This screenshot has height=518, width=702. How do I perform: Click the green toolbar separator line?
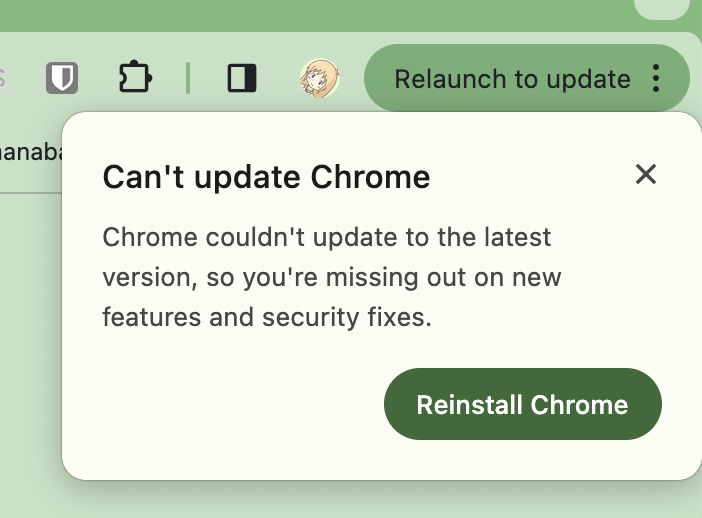click(x=188, y=78)
